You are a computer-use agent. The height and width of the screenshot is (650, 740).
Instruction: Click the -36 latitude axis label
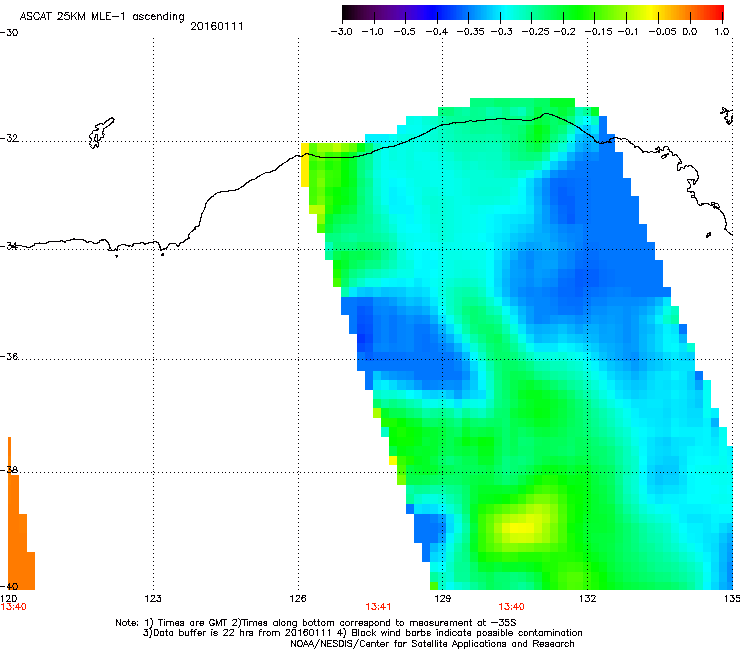click(x=9, y=356)
